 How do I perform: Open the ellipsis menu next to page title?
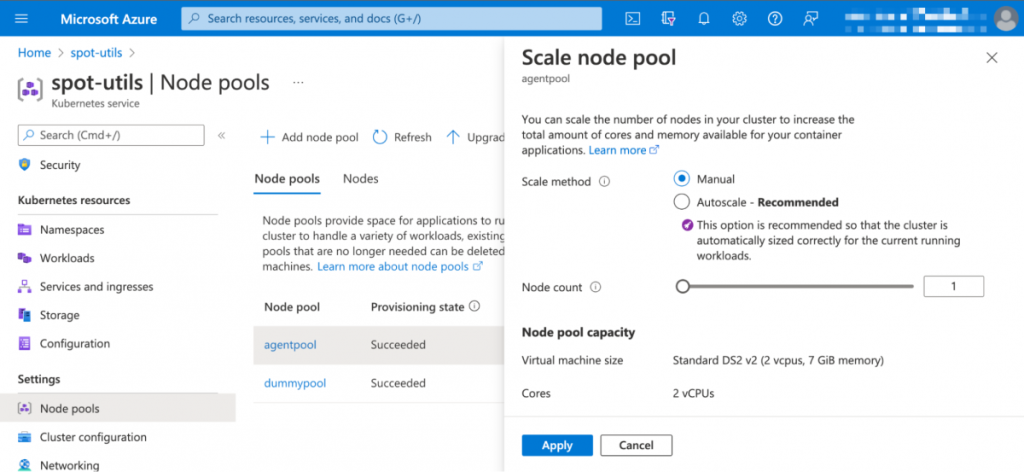click(x=297, y=82)
